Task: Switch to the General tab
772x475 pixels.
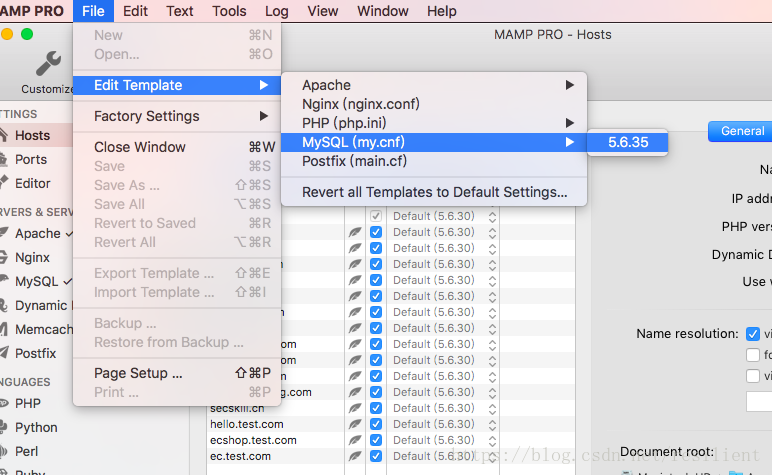Action: point(740,131)
